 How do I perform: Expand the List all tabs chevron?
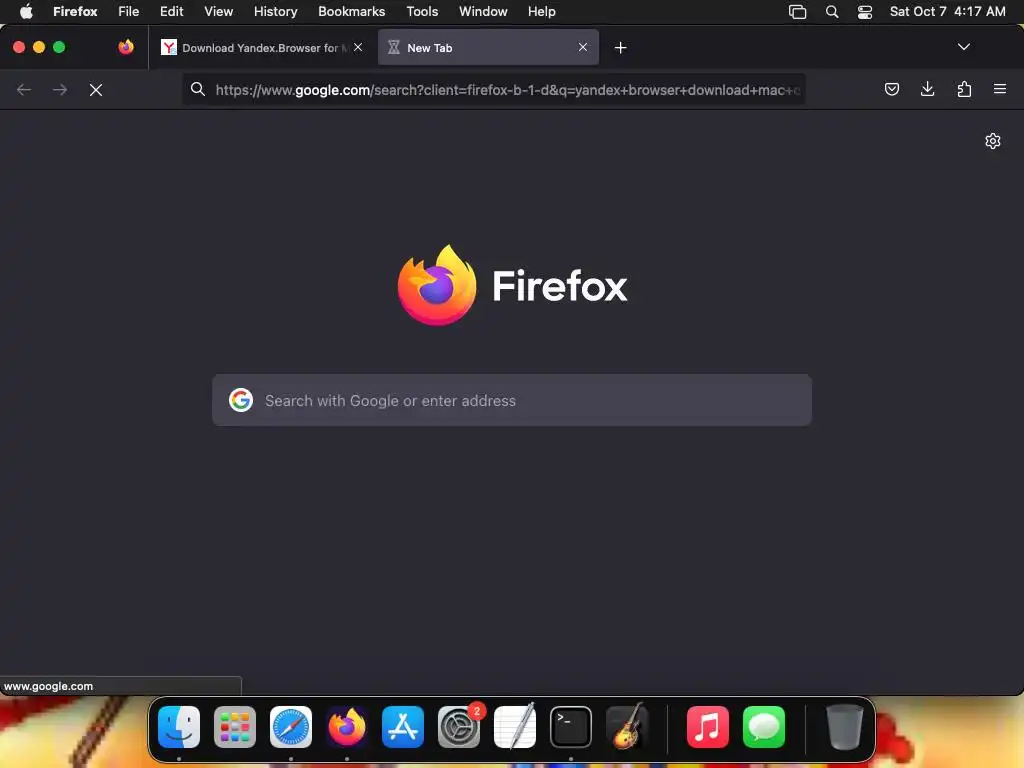[x=963, y=47]
